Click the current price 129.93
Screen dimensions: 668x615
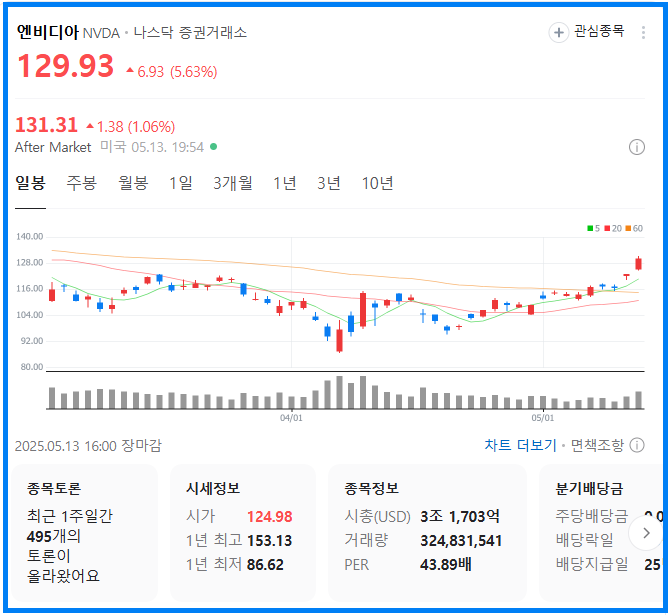click(x=66, y=66)
